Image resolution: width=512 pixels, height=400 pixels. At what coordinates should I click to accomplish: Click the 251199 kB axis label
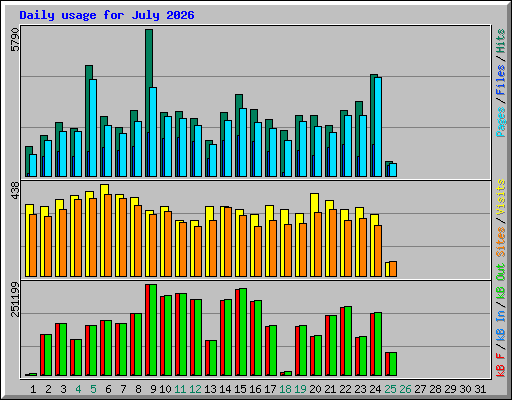click(x=15, y=299)
